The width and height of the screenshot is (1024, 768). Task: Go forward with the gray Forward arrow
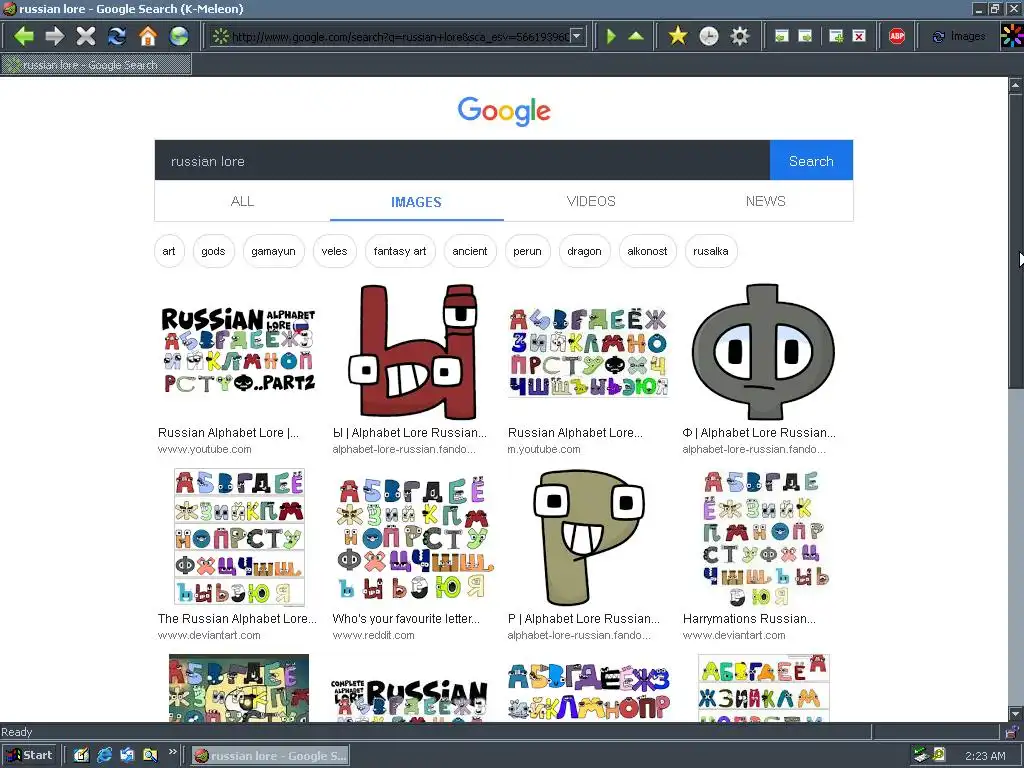pos(55,36)
